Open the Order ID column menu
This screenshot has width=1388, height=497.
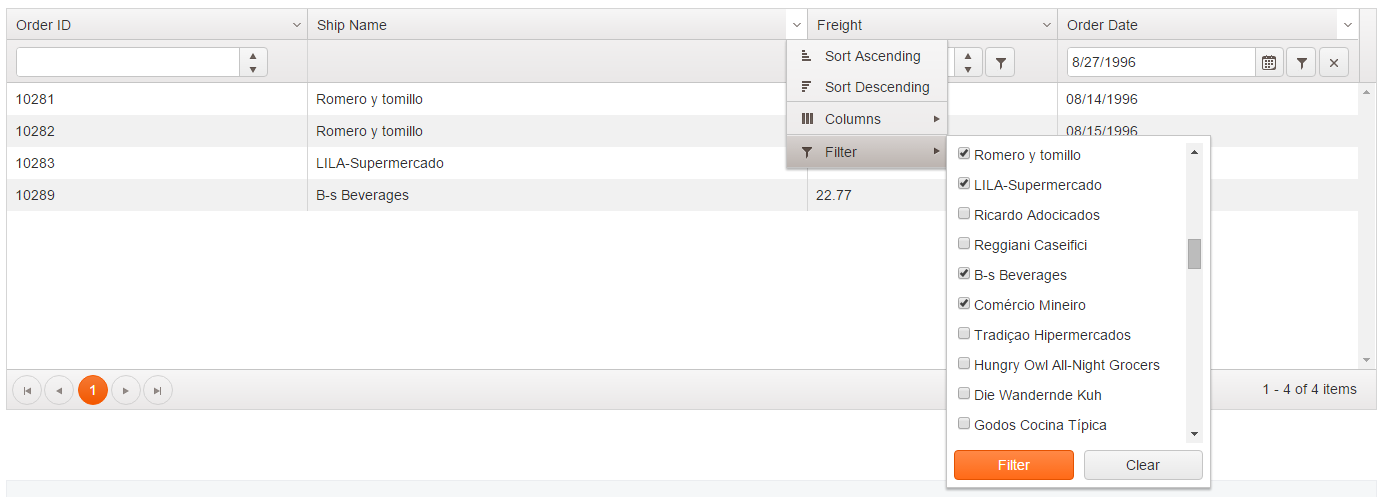tap(296, 25)
